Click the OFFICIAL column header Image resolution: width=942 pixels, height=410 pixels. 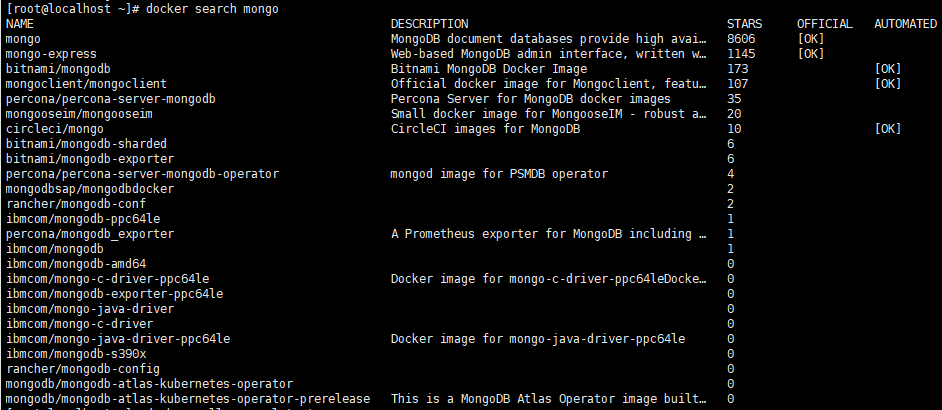(824, 24)
